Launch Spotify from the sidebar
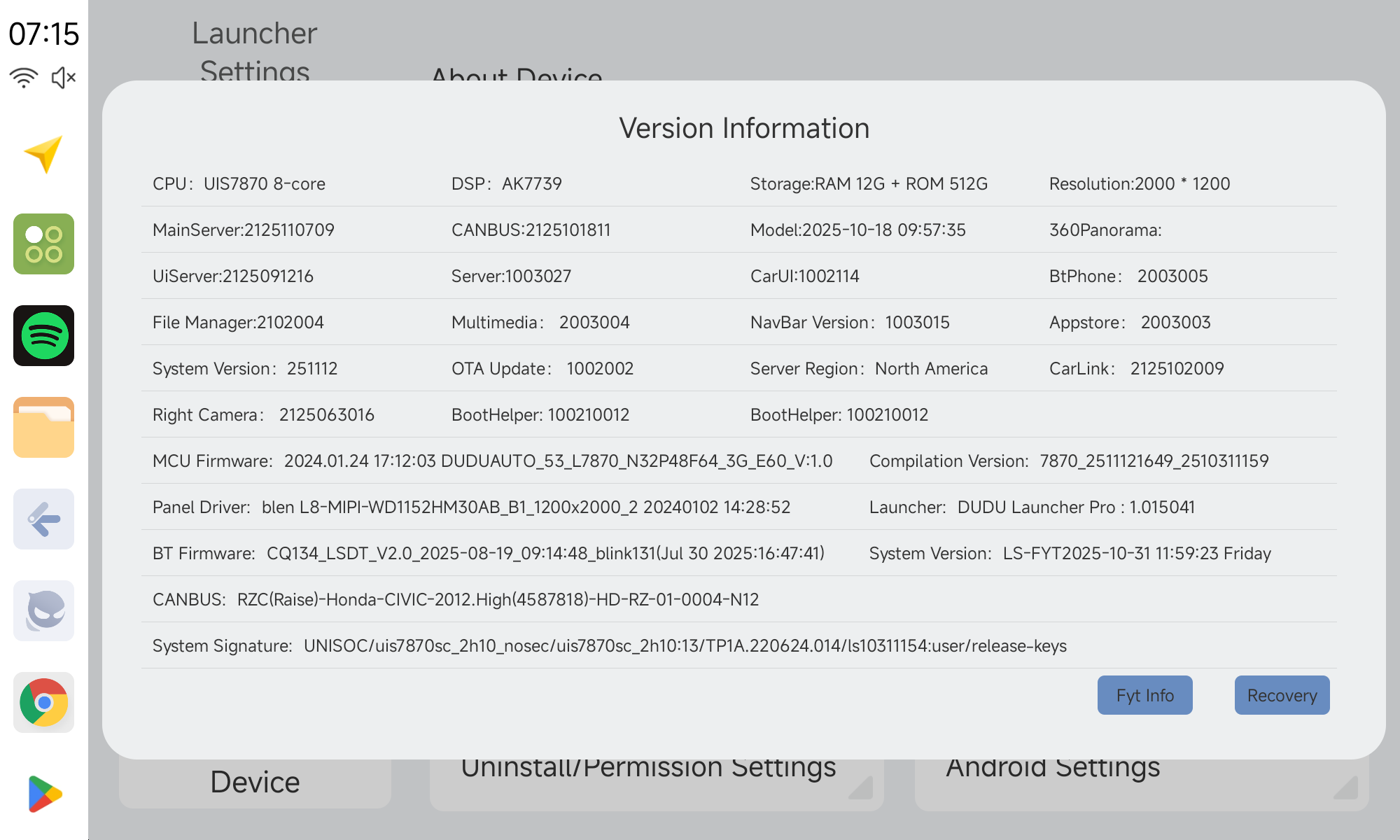The height and width of the screenshot is (840, 1400). [x=43, y=335]
